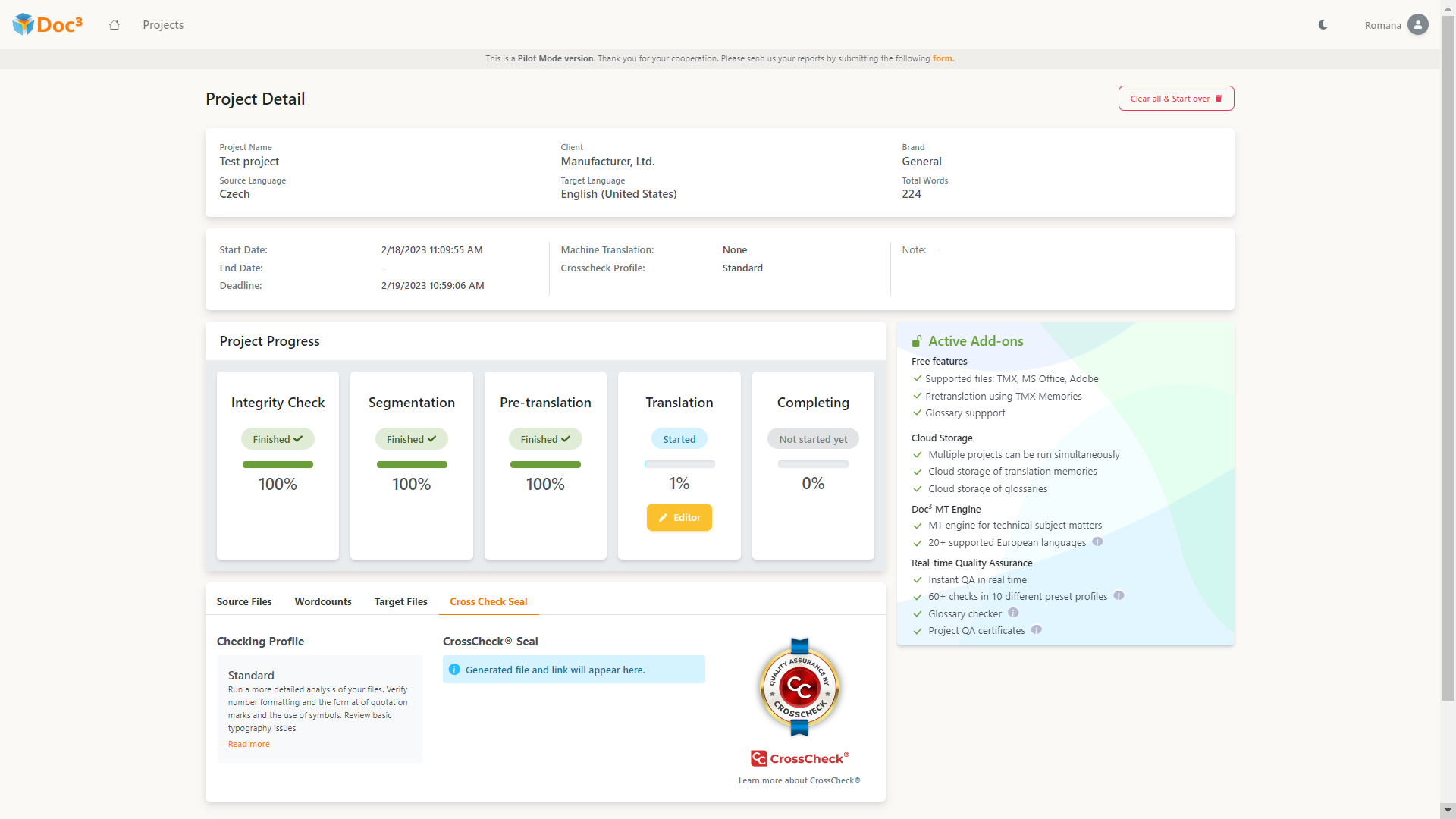Viewport: 1456px width, 819px height.
Task: Click the CrossCheck seal badge image
Action: [799, 687]
